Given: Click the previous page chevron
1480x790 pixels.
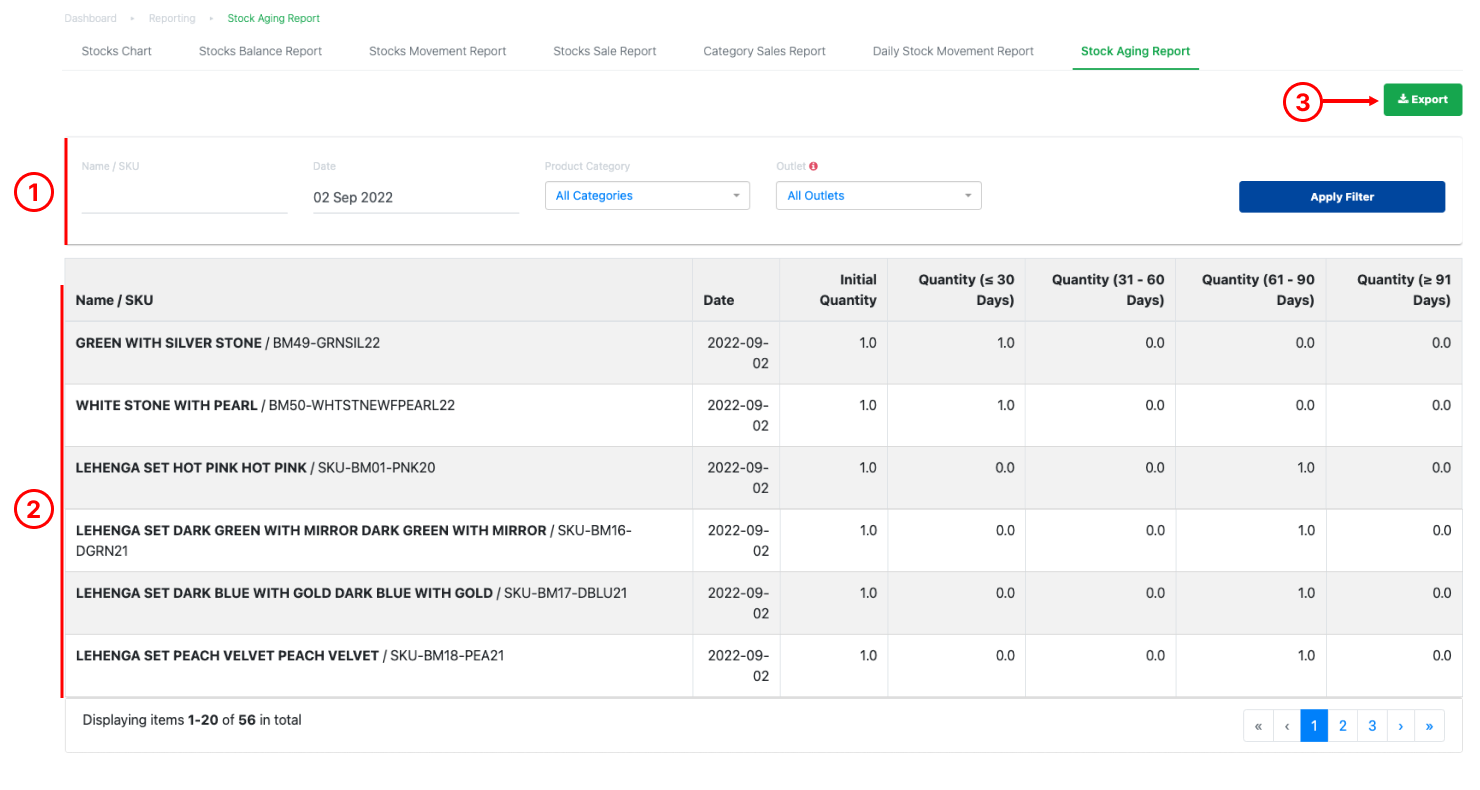Looking at the screenshot, I should point(1286,726).
